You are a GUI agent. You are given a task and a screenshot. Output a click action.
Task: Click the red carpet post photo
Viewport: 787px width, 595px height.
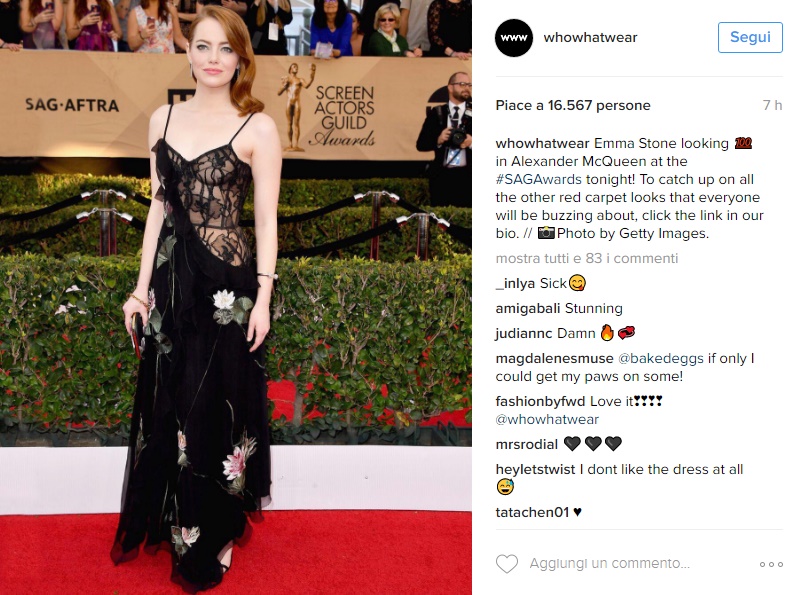click(x=236, y=297)
